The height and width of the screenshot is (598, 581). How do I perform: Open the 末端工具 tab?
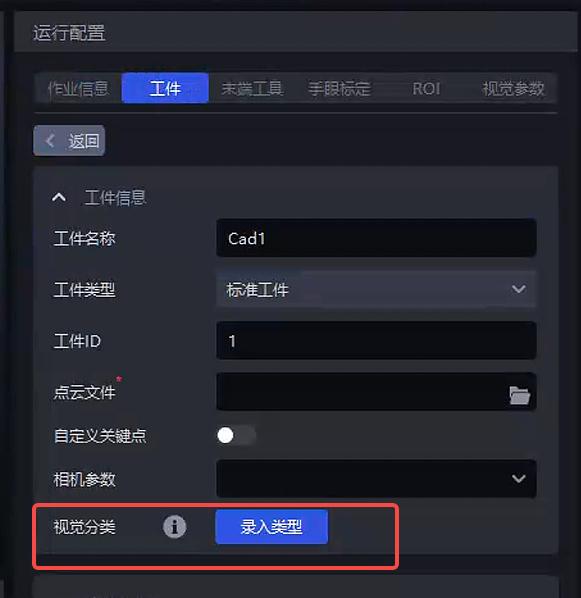click(x=252, y=88)
